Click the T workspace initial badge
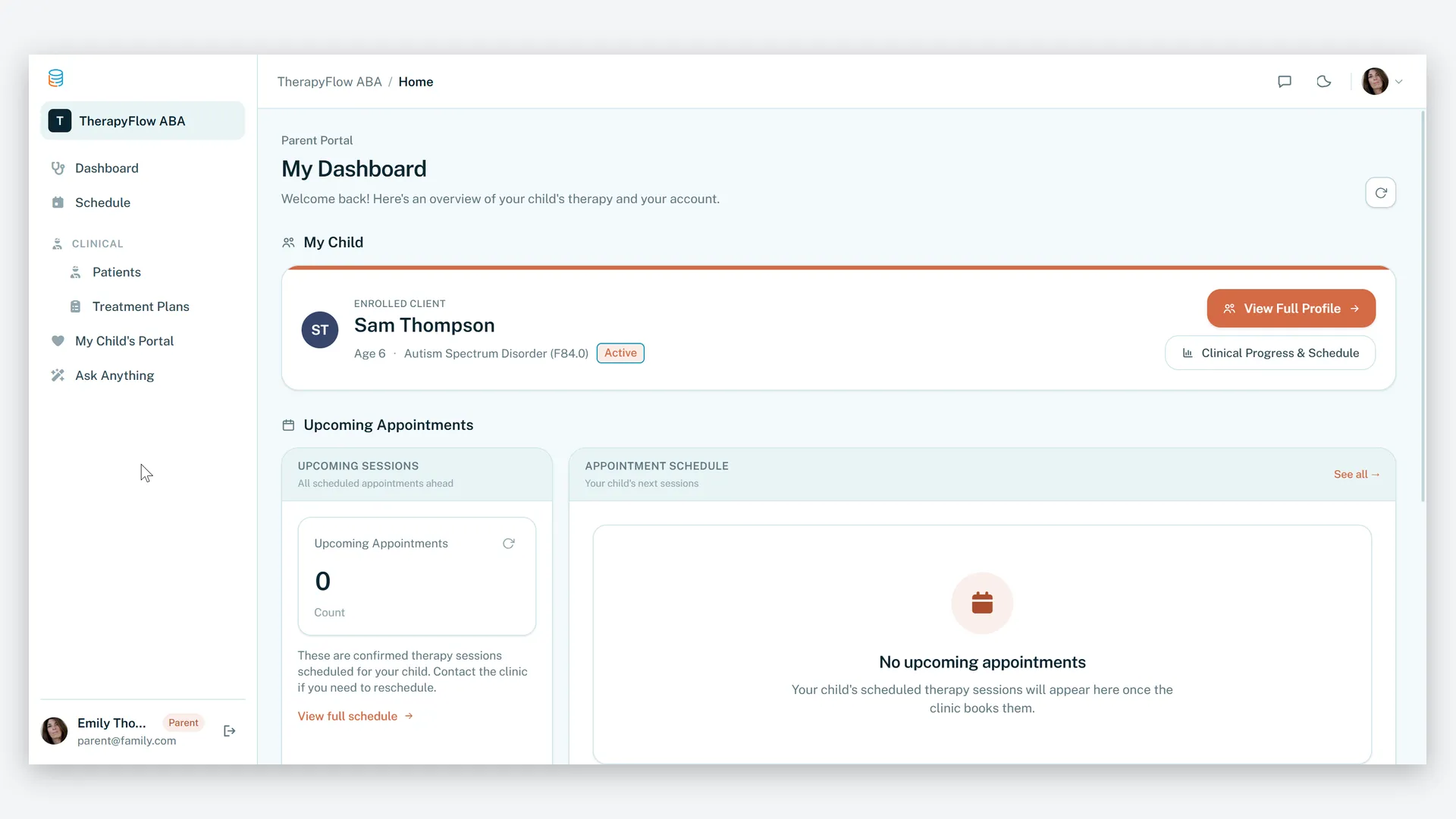Screen dimensions: 1456x819 (x=60, y=121)
